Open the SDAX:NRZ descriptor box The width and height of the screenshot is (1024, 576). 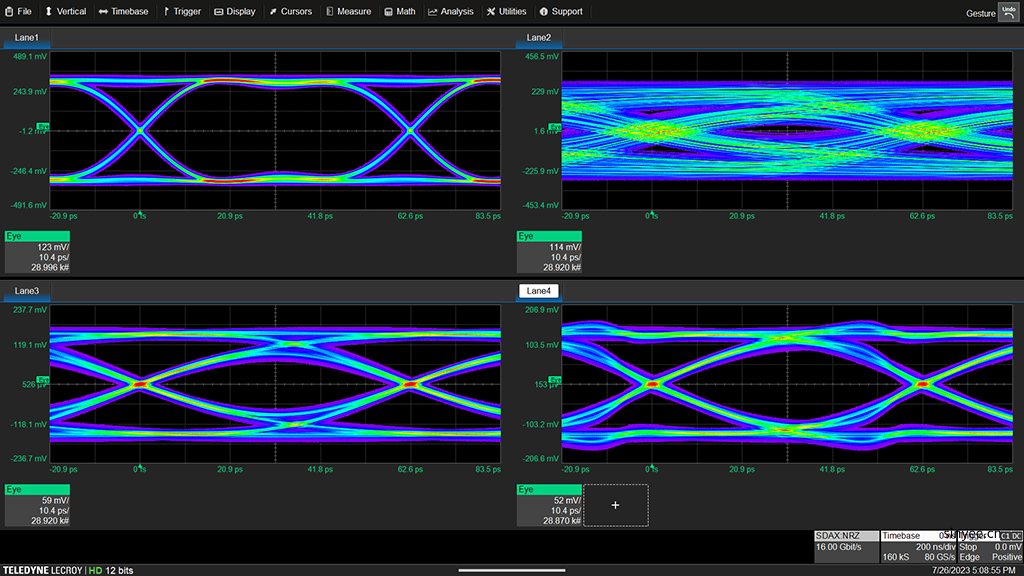point(846,547)
